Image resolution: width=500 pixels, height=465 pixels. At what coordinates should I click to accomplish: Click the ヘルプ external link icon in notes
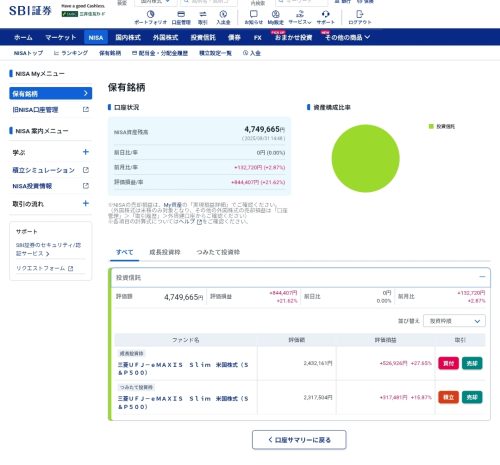[x=199, y=222]
